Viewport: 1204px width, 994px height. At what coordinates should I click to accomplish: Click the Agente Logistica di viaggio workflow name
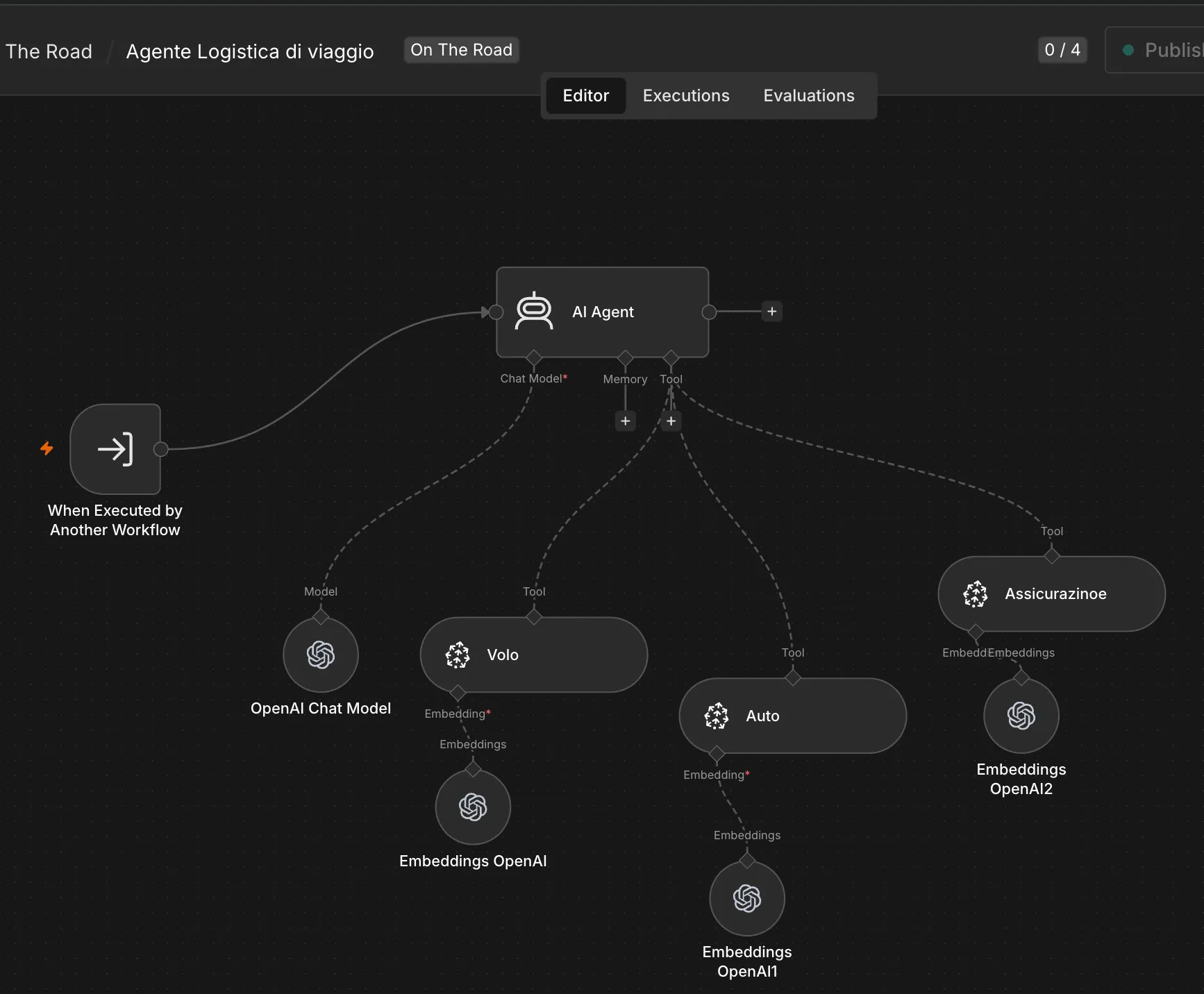coord(250,51)
